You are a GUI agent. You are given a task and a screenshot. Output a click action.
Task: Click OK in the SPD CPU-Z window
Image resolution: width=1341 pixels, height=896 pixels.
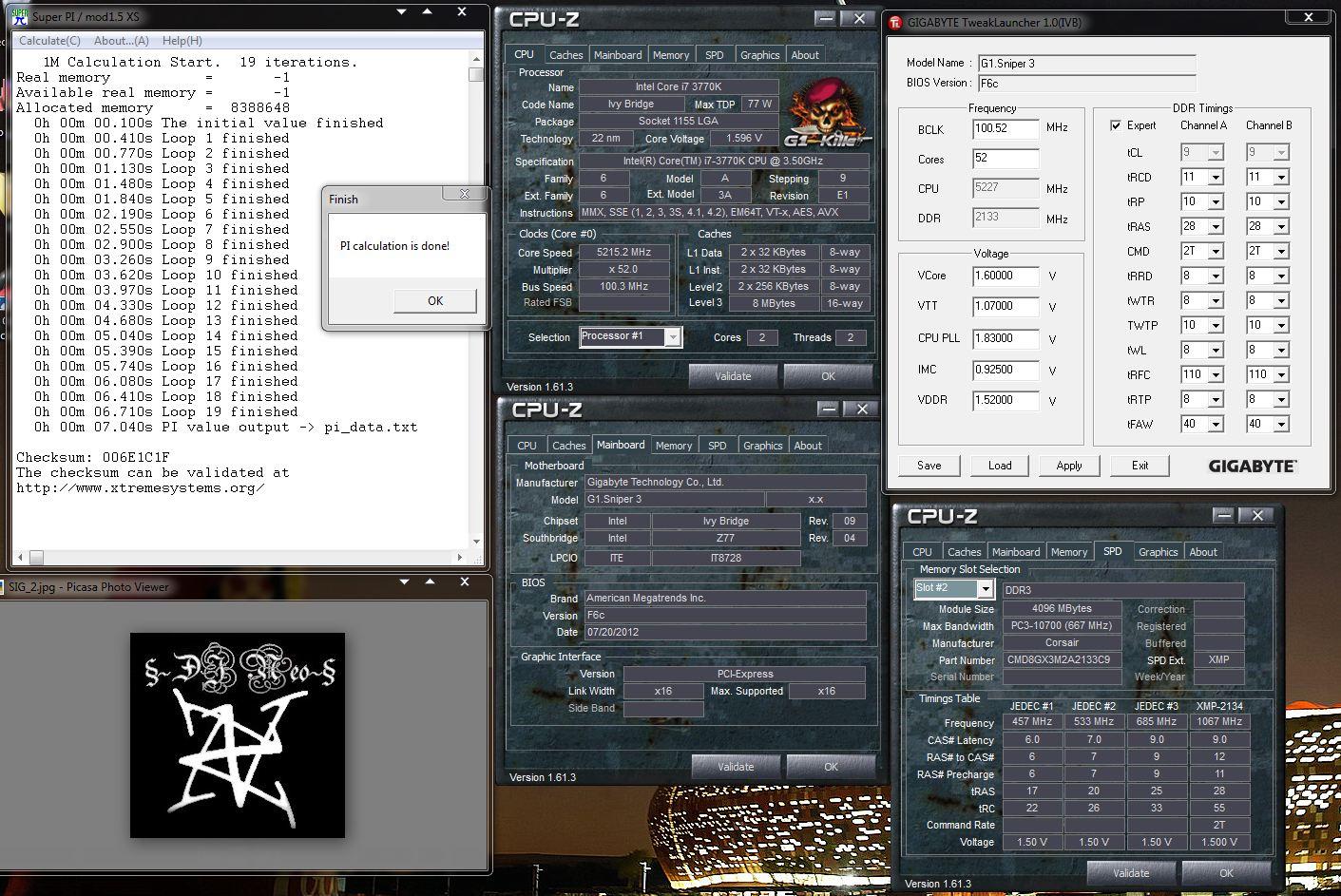[x=1226, y=873]
